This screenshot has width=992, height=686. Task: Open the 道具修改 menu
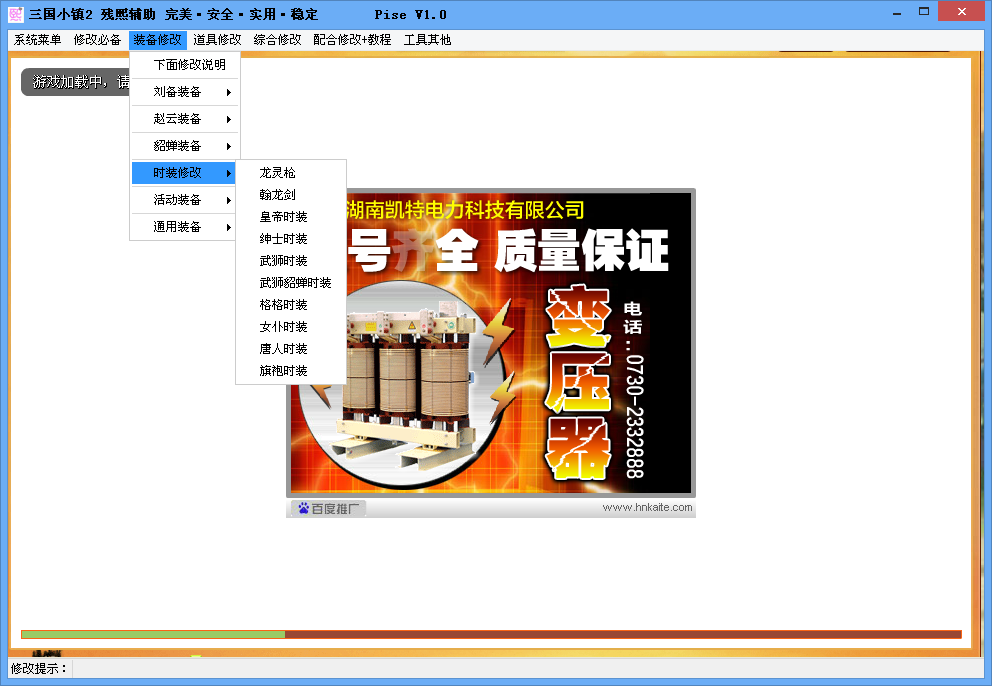coord(217,40)
